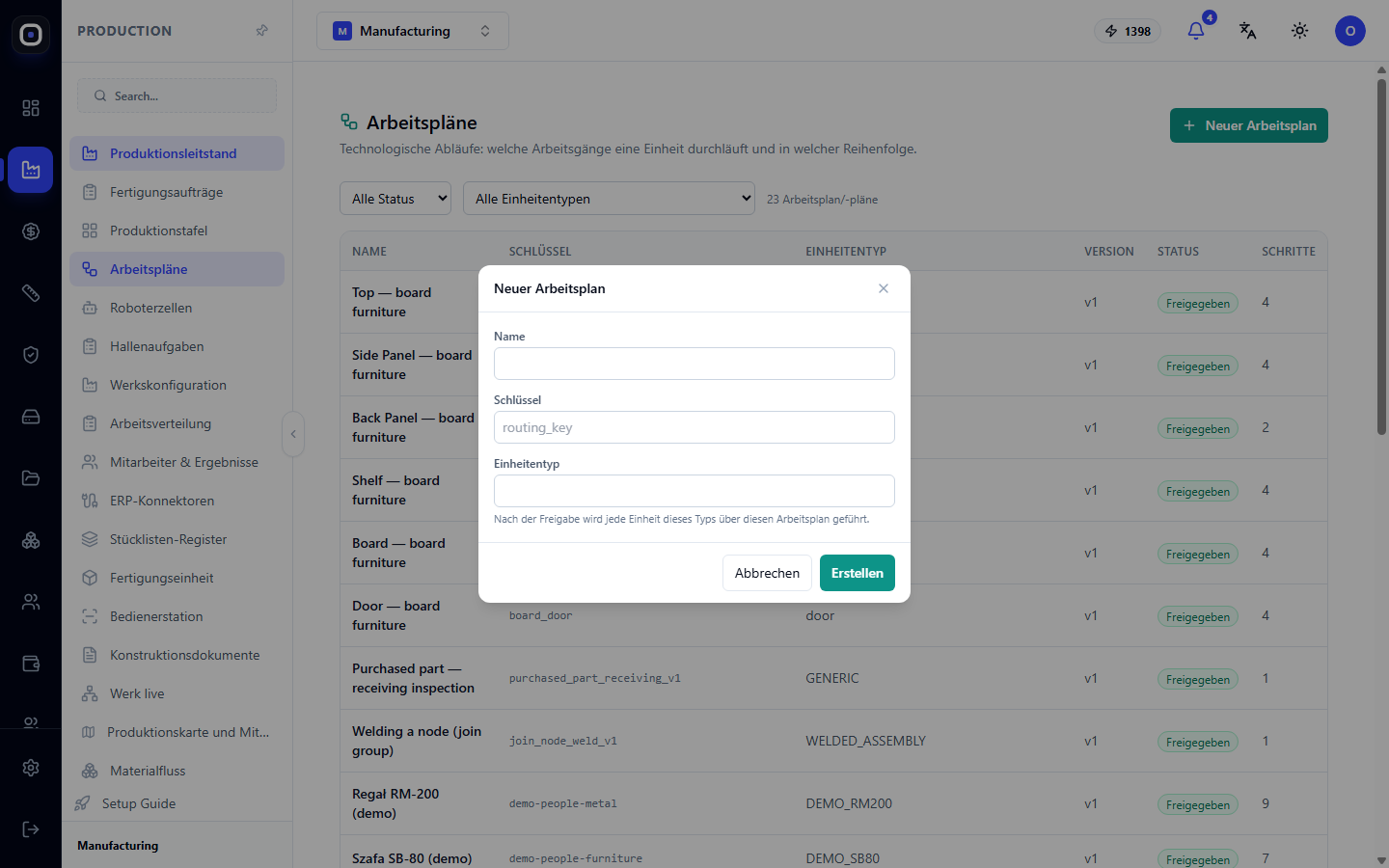Open settings gear in left rail
This screenshot has width=1389, height=868.
click(31, 768)
